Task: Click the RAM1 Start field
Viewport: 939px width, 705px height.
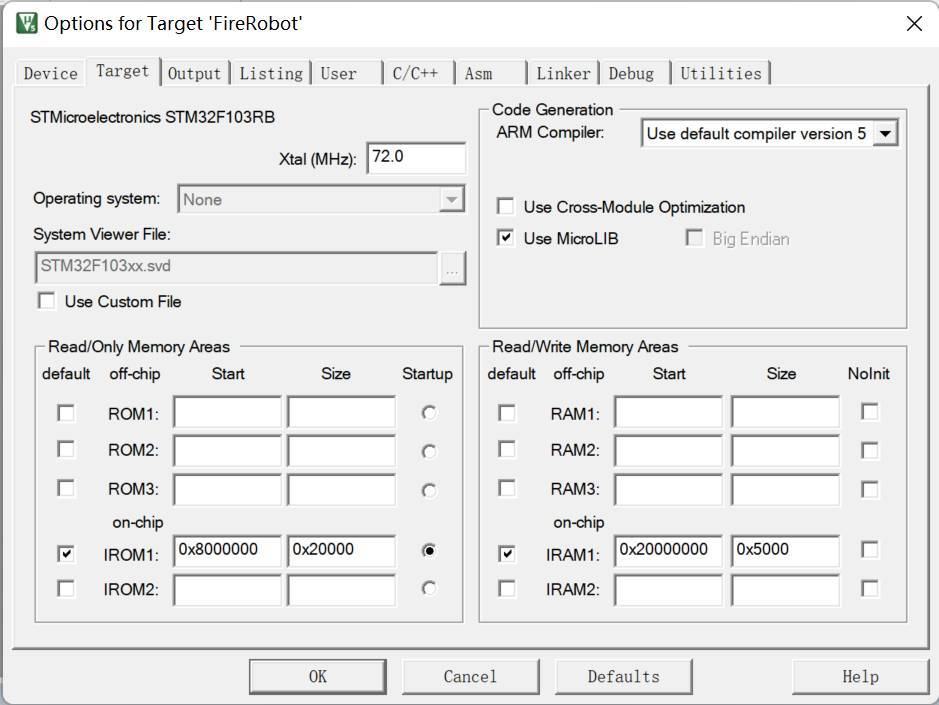Action: pyautogui.click(x=668, y=411)
